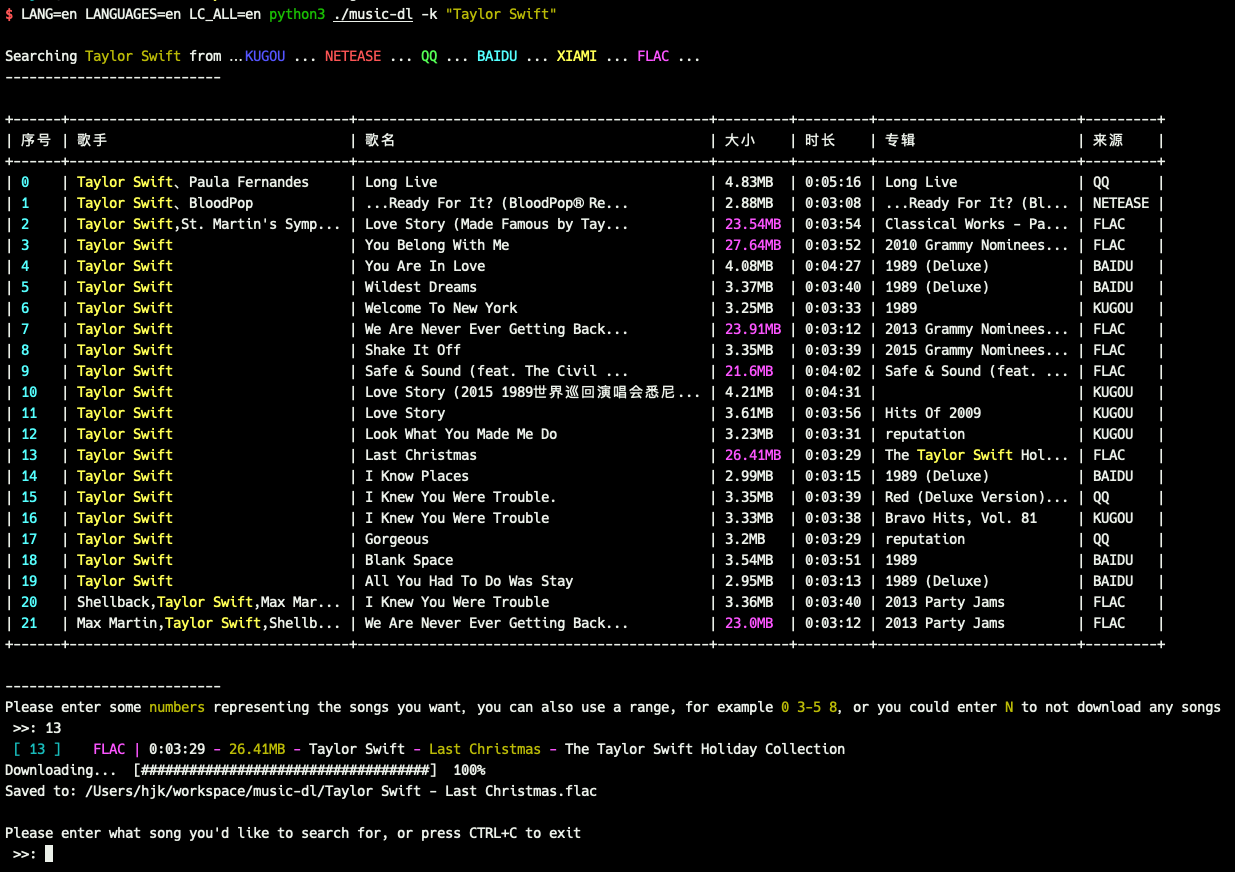Click the song "Love Story (2015 1989世界巡回演唱会悉尼..."
The width and height of the screenshot is (1235, 872).
533,392
